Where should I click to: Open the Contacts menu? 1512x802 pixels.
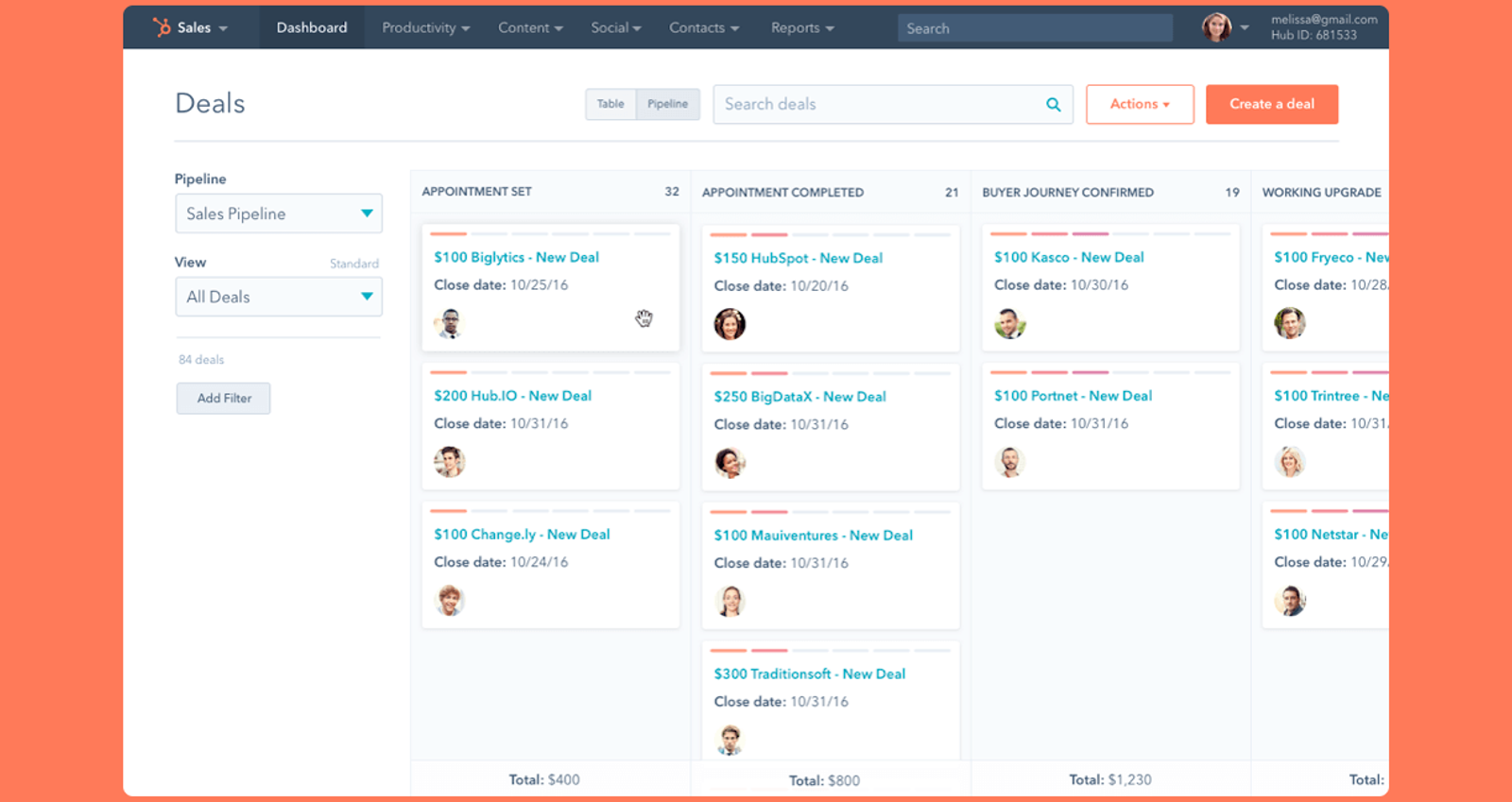704,27
